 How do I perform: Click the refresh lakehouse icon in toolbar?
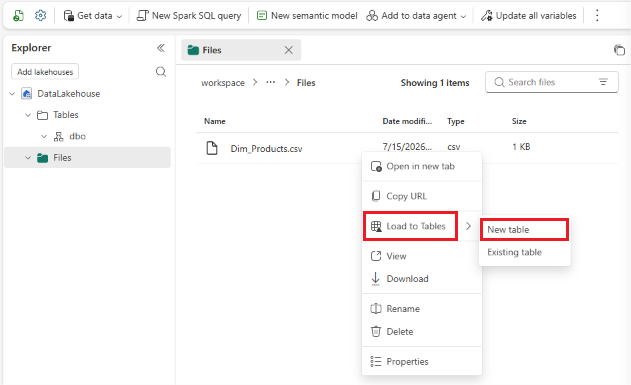[x=18, y=16]
